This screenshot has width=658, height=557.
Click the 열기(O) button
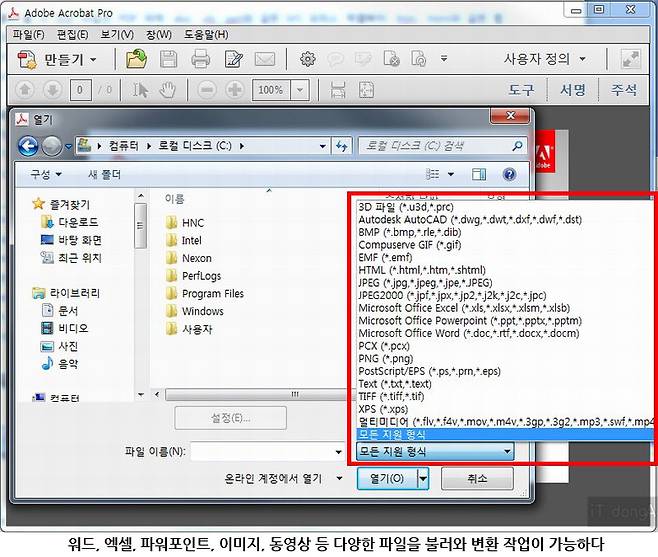[x=387, y=479]
